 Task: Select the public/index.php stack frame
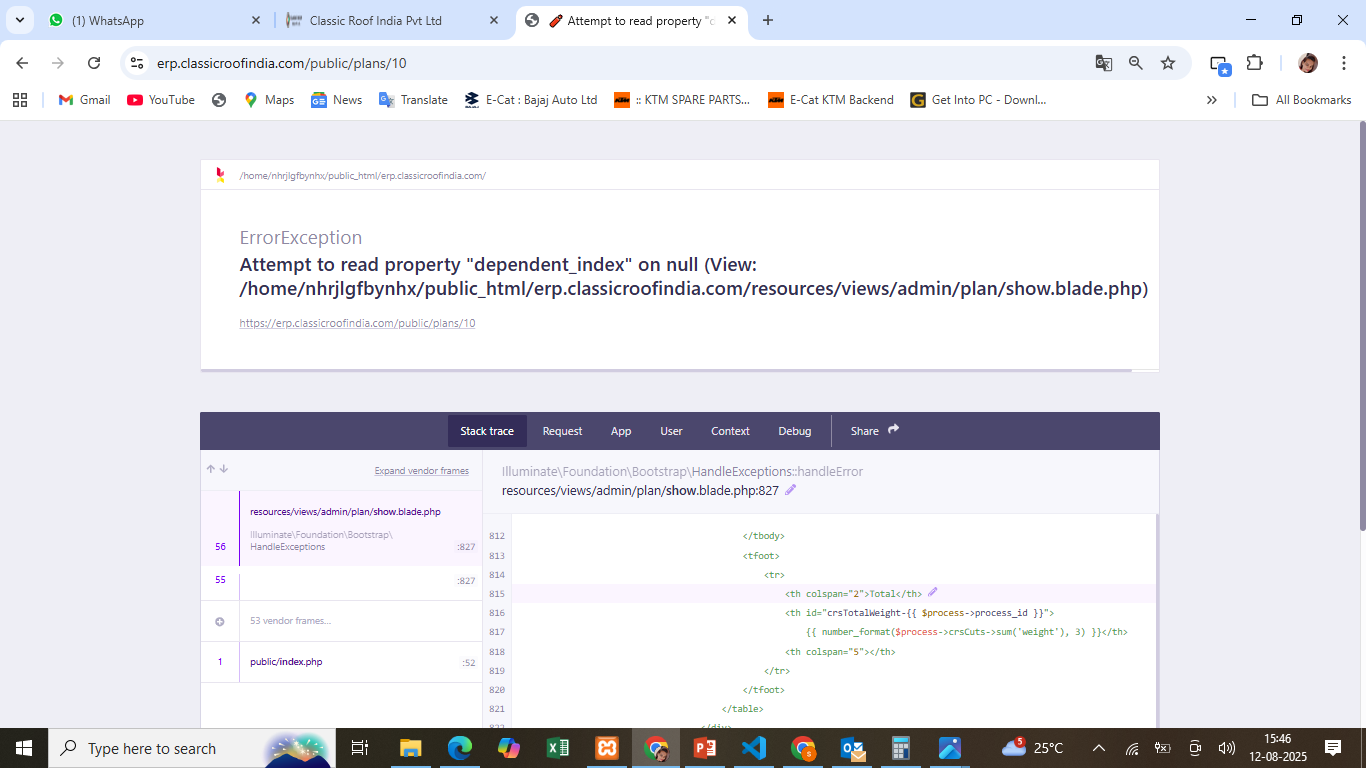286,662
